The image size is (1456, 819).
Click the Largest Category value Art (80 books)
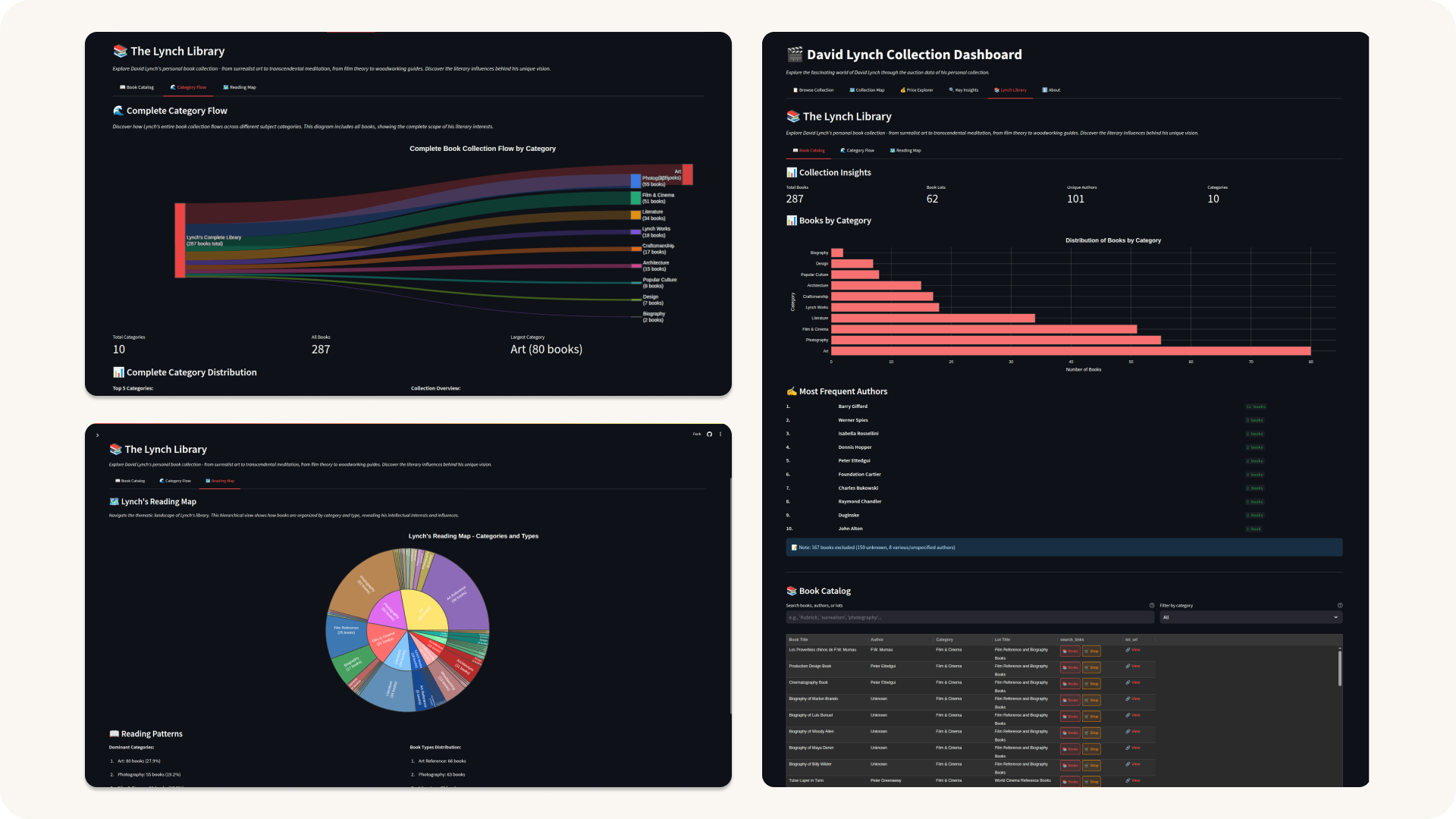point(546,350)
